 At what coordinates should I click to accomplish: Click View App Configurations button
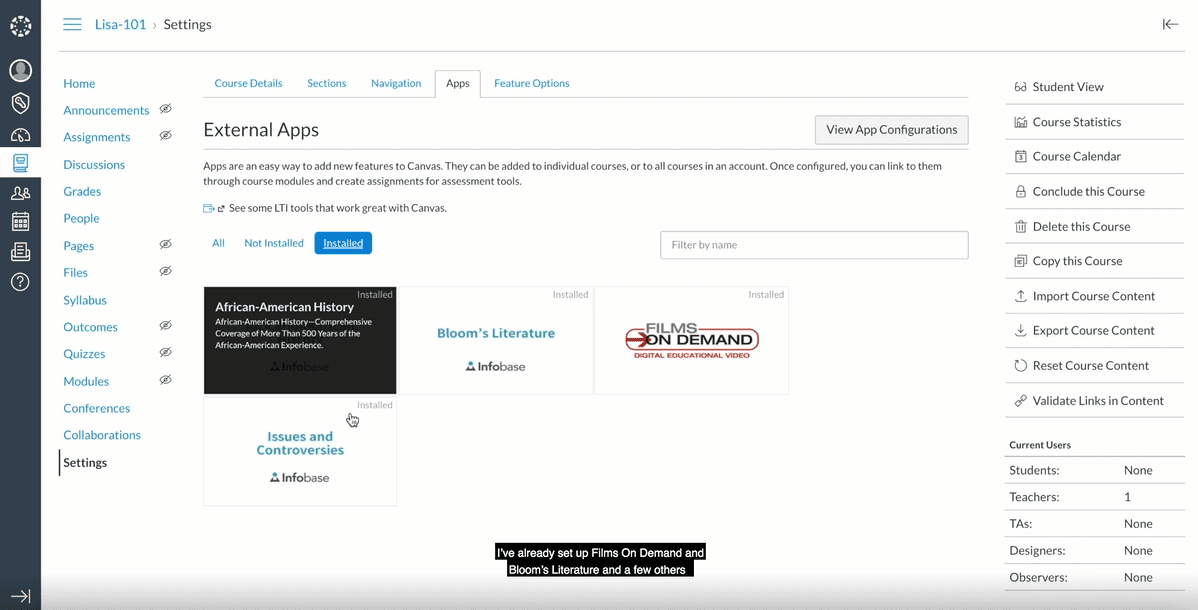click(x=892, y=130)
